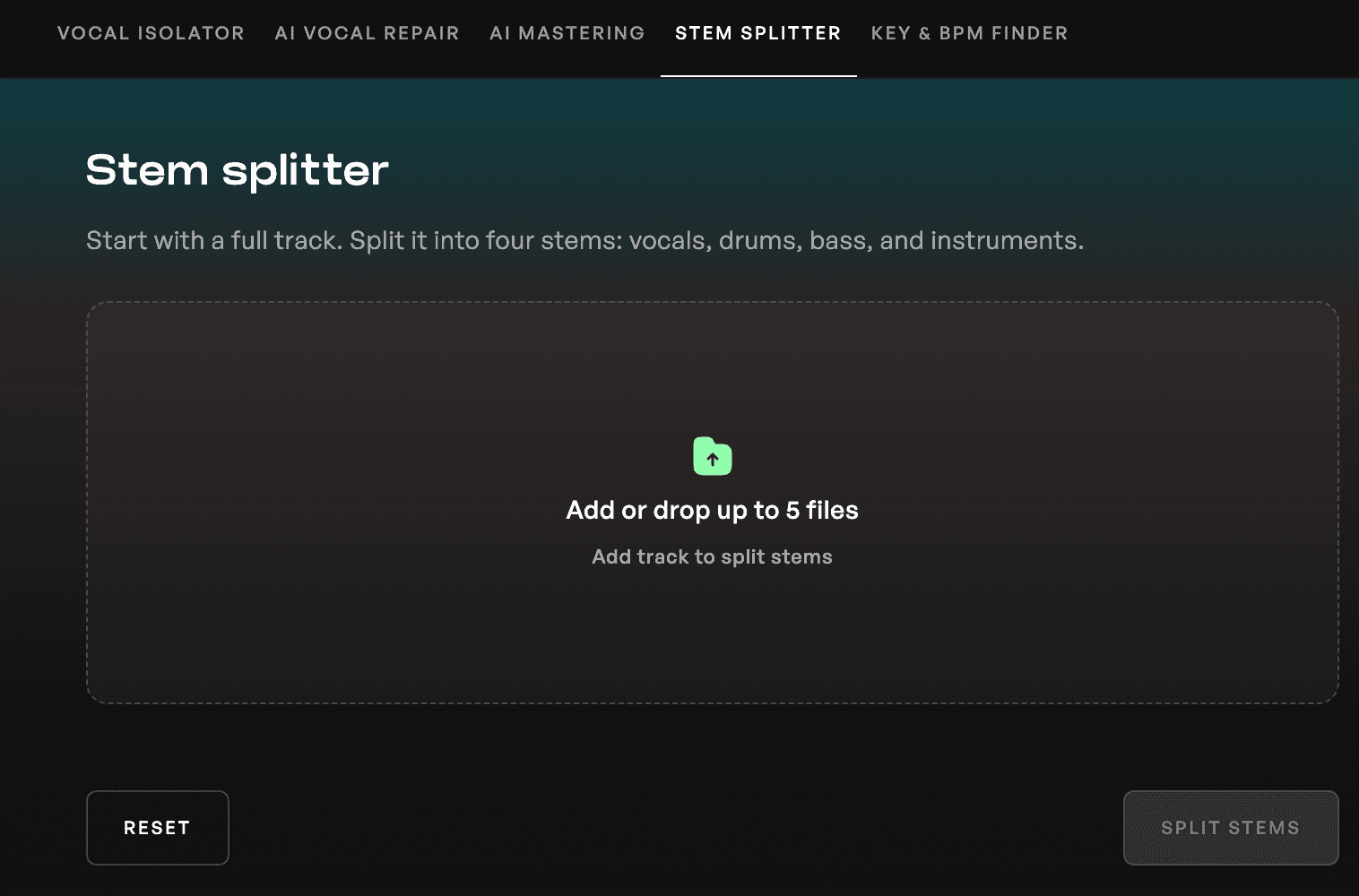Select the Stem Splitter tab
The width and height of the screenshot is (1359, 896).
point(758,33)
